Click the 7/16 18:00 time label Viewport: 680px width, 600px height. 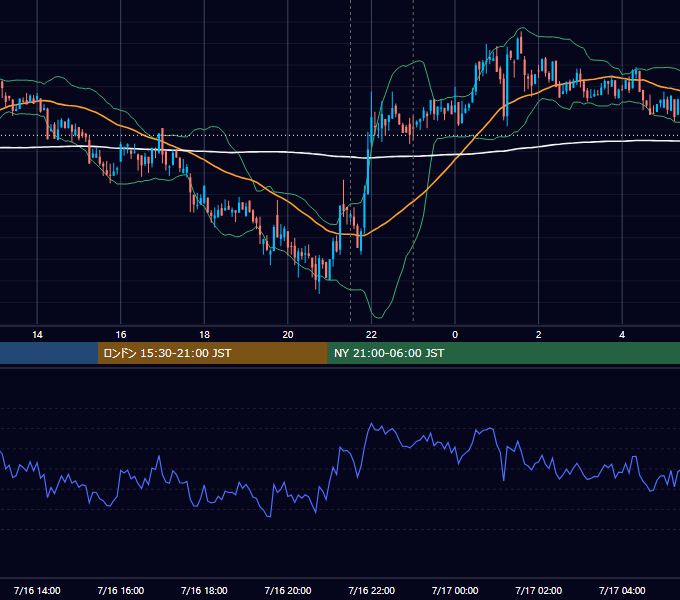click(x=204, y=590)
